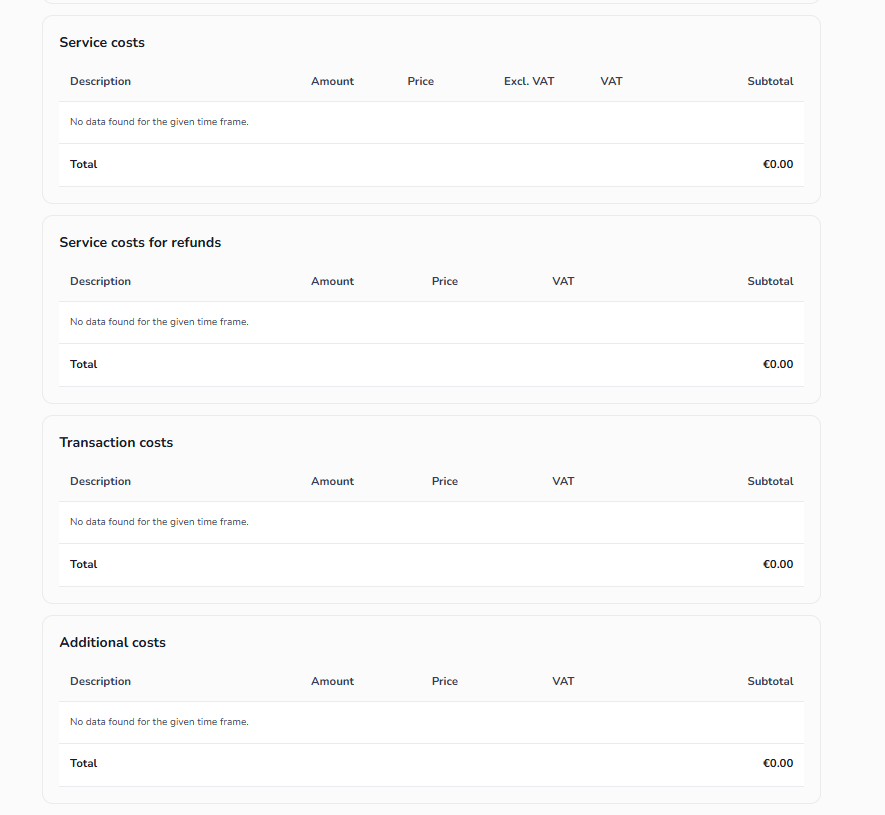This screenshot has height=815, width=885.
Task: Click VAT header in refunds table
Action: pyautogui.click(x=563, y=282)
